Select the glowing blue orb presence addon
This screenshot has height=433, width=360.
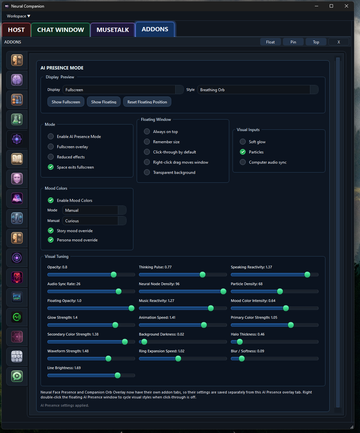tap(17, 139)
